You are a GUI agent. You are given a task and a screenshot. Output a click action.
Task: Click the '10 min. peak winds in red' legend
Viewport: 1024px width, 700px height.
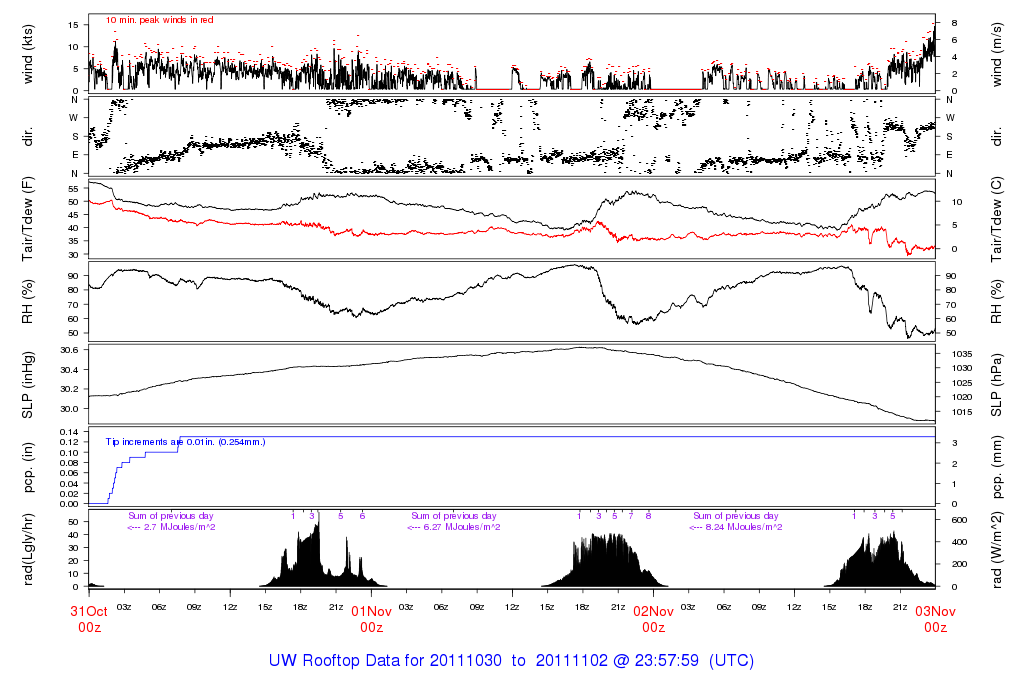click(x=160, y=20)
